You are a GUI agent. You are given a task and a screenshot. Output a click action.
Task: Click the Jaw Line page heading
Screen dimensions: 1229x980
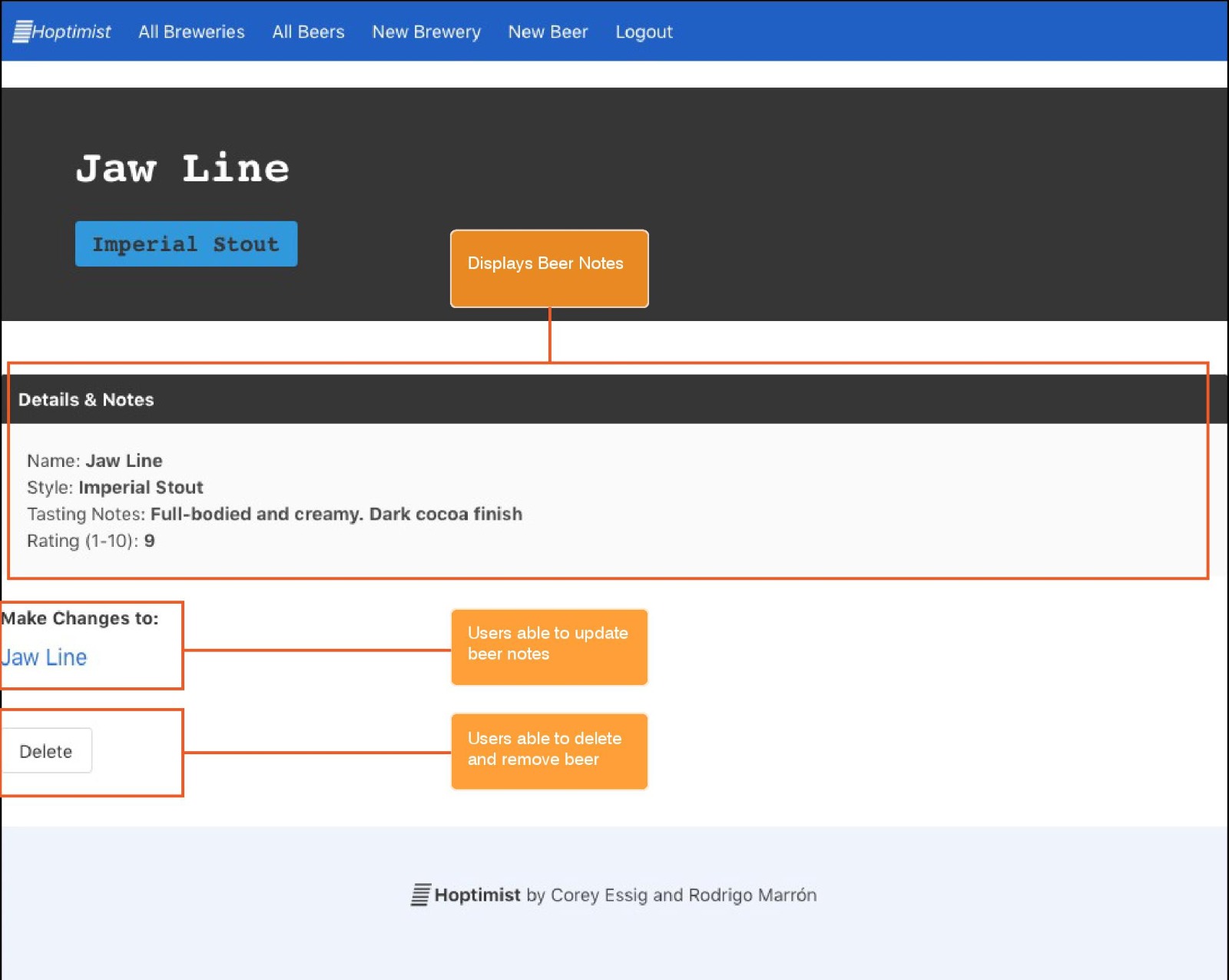(183, 168)
